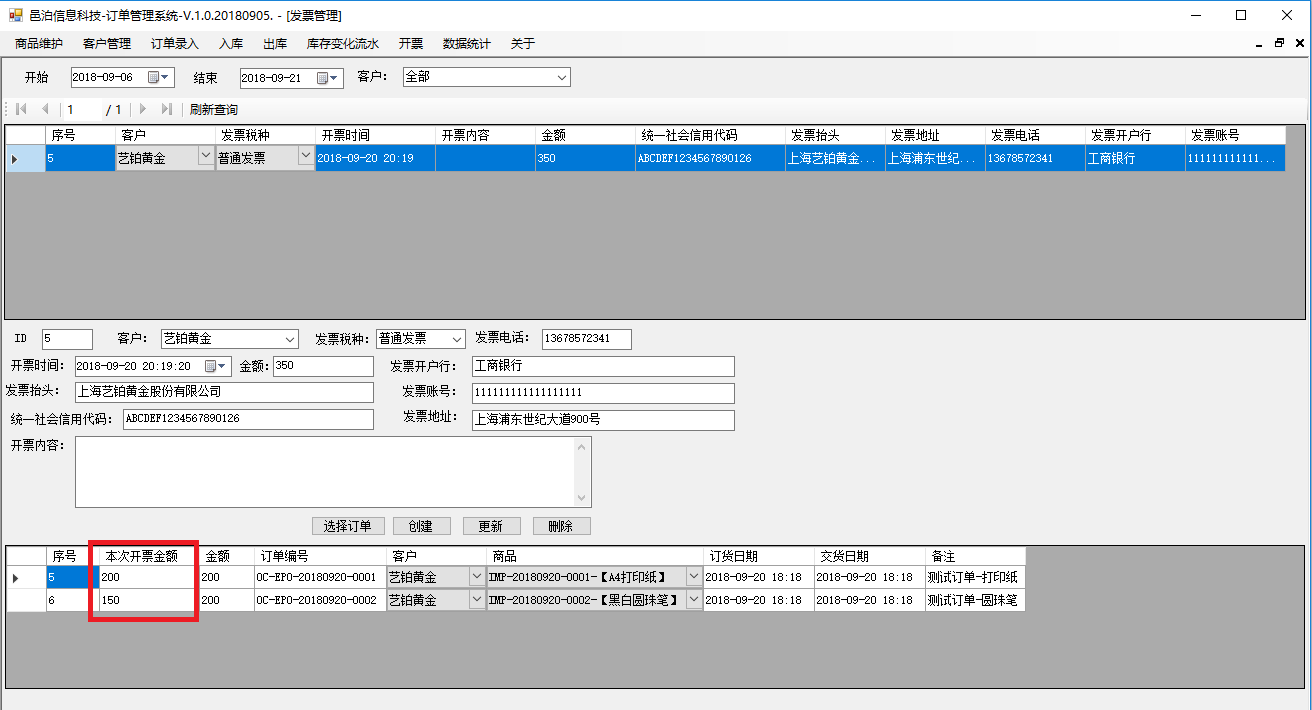
Task: Click 发票开户行 field with 工商银行
Action: (x=603, y=366)
